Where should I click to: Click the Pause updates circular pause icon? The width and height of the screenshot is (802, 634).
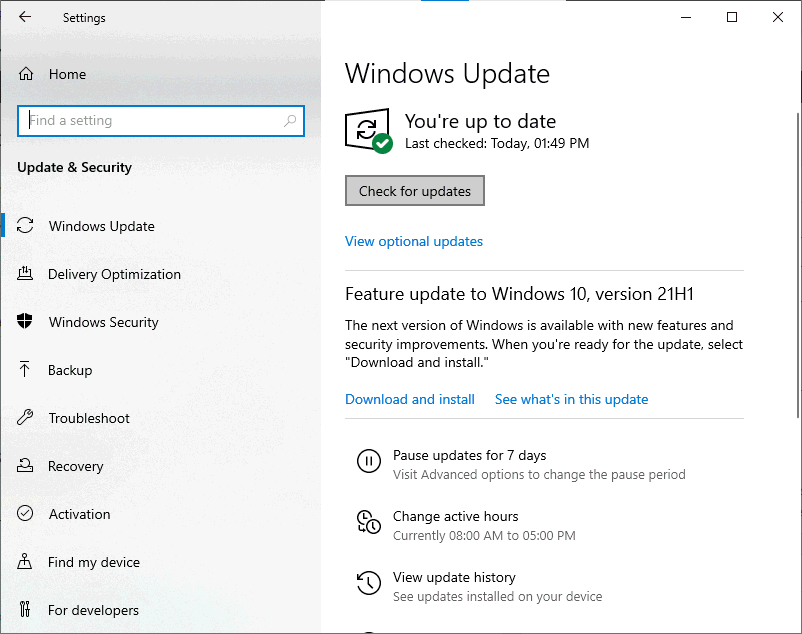tap(369, 461)
